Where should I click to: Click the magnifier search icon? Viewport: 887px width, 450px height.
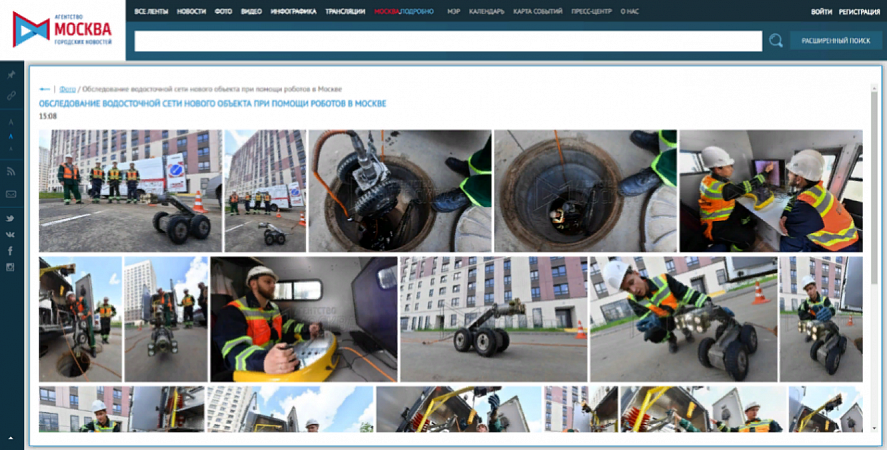[776, 41]
